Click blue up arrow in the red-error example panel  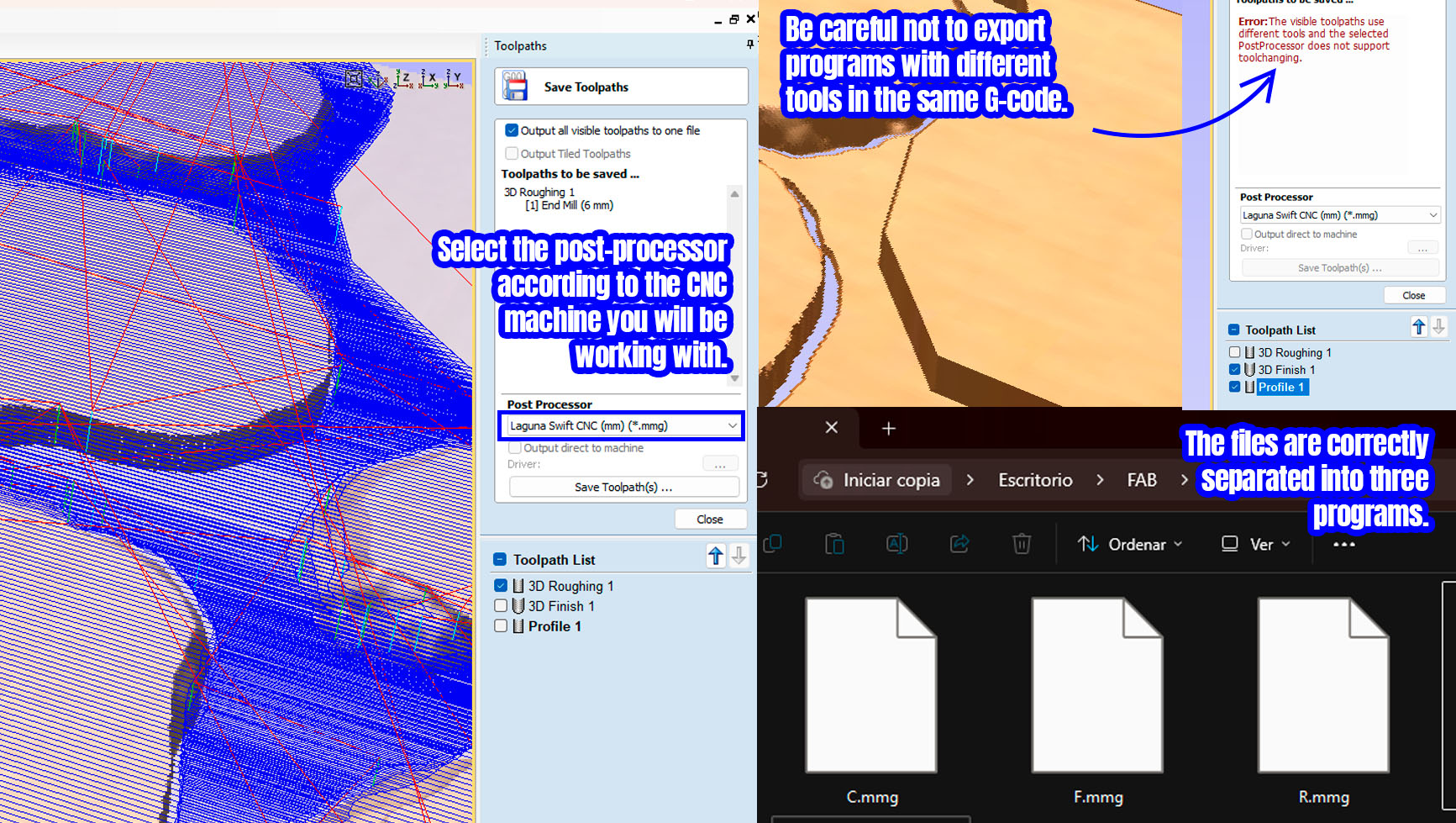[x=1419, y=327]
